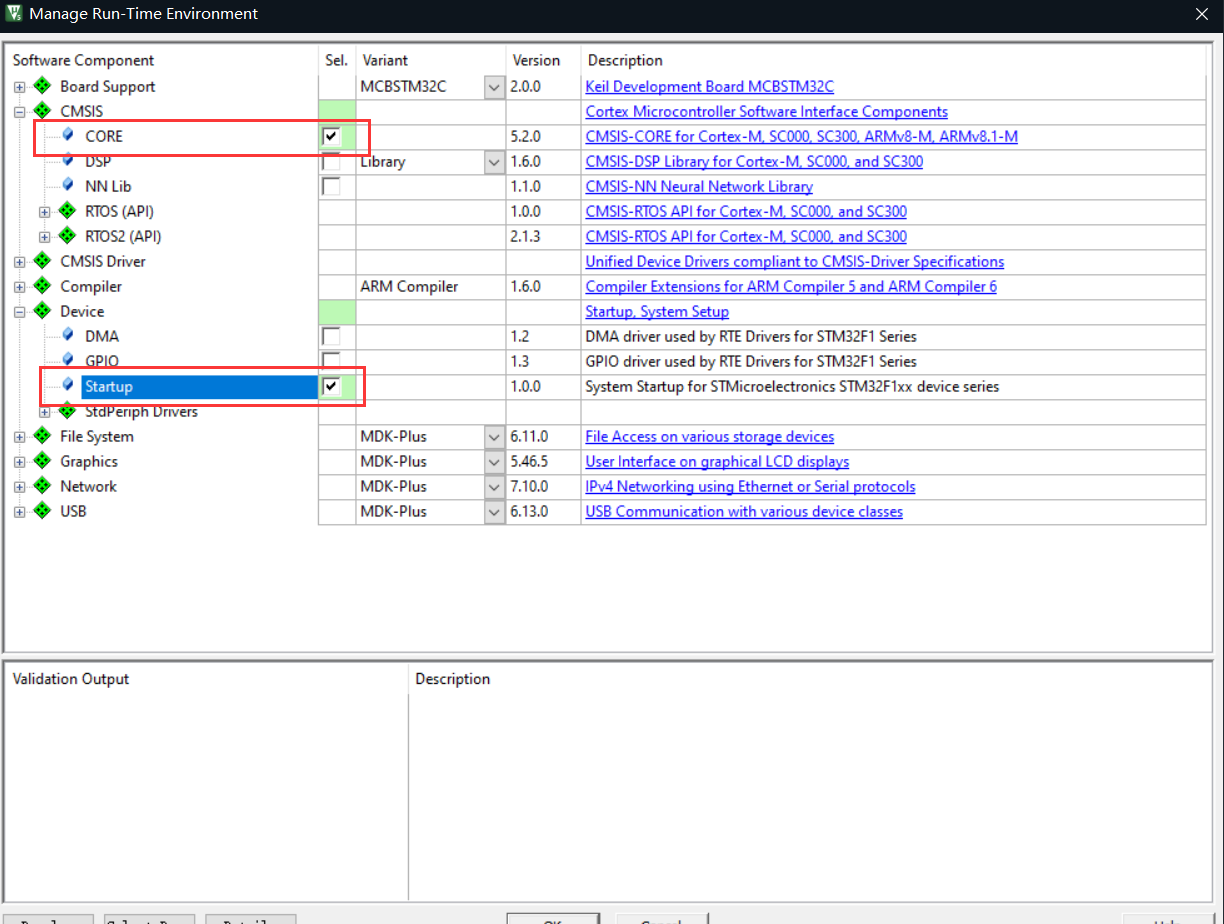This screenshot has height=924, width=1224.
Task: Close the Manage Run-Time Environment dialog
Action: (1202, 14)
